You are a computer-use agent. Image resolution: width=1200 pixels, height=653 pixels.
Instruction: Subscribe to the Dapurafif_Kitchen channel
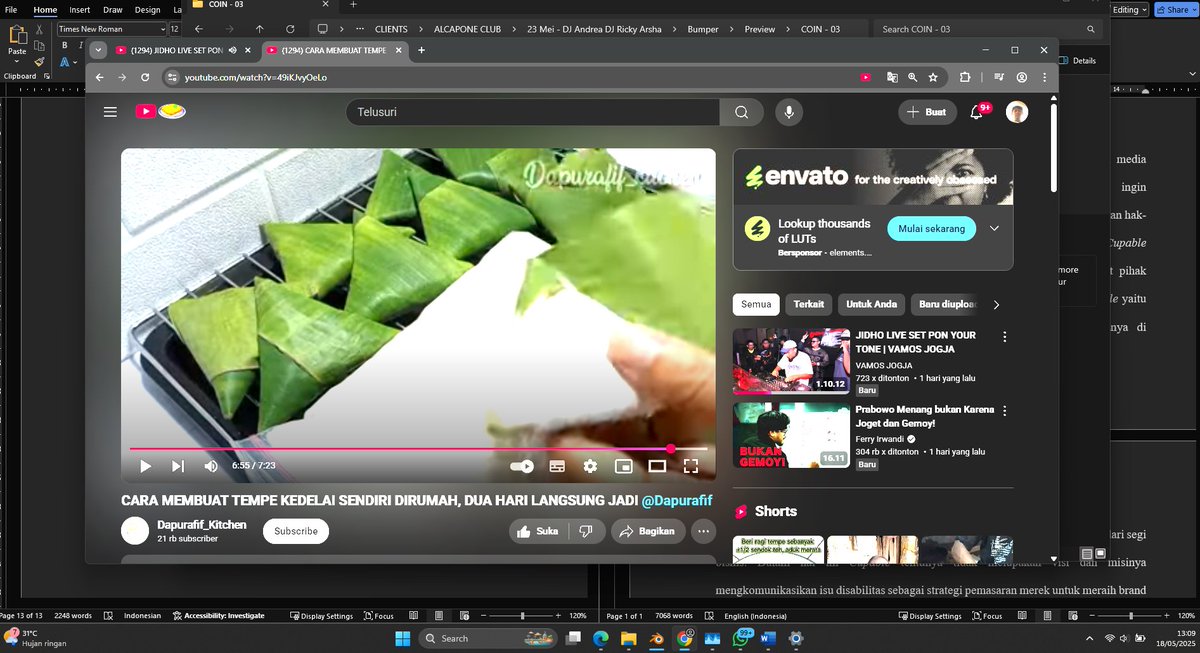coord(296,531)
